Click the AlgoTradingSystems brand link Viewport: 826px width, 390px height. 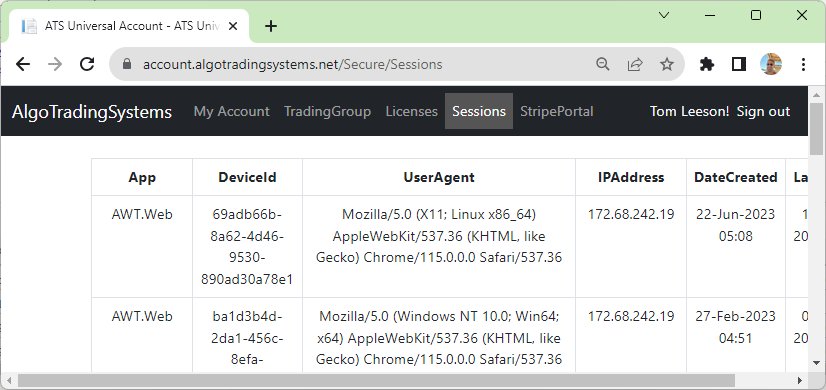pos(92,112)
